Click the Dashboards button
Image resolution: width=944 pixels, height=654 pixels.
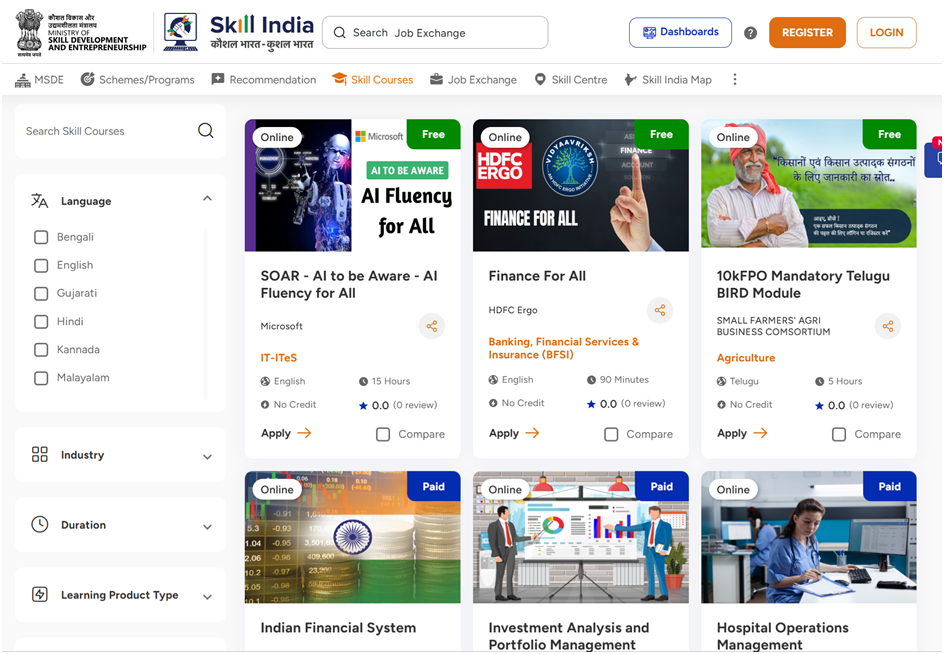click(x=680, y=33)
